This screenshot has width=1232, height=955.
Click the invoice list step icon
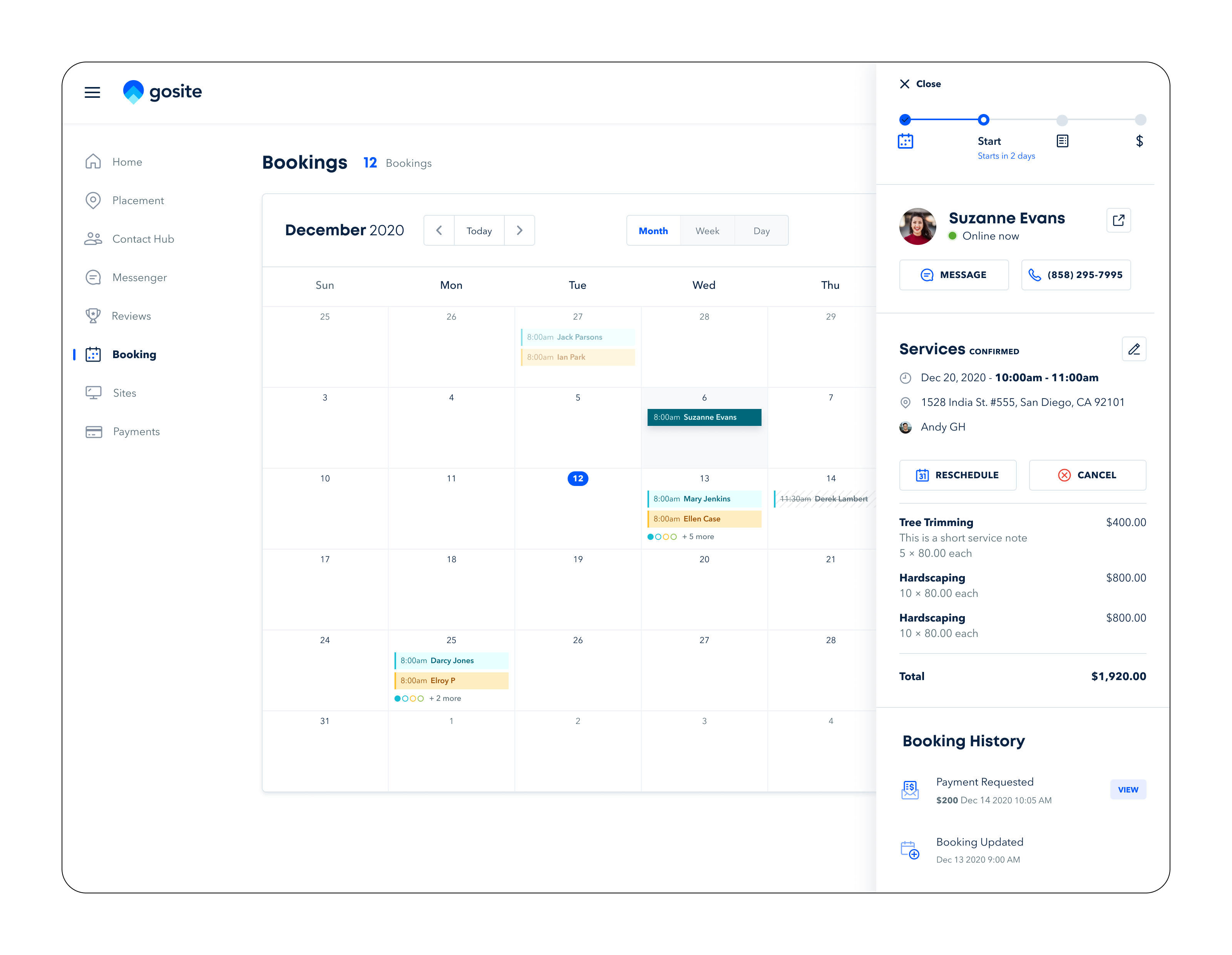[1062, 141]
